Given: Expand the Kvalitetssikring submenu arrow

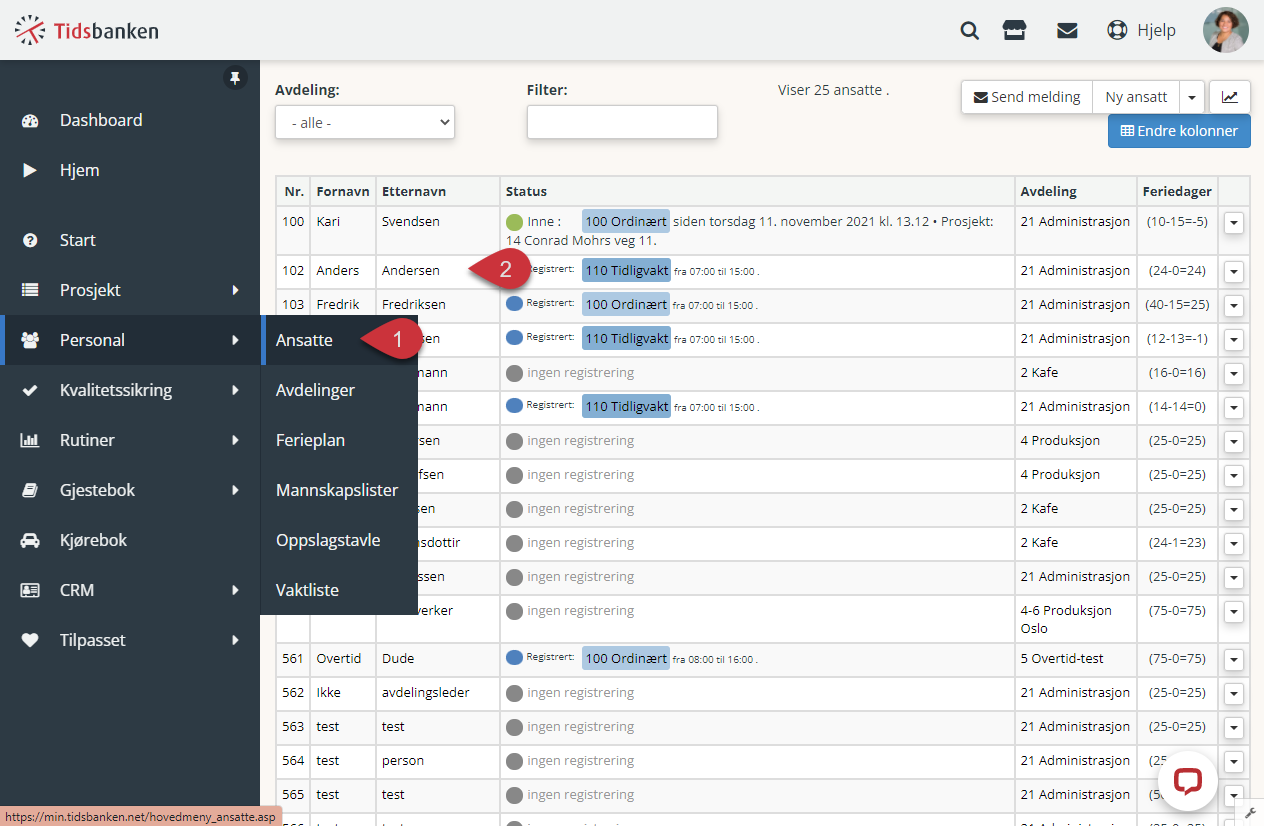Looking at the screenshot, I should (236, 390).
